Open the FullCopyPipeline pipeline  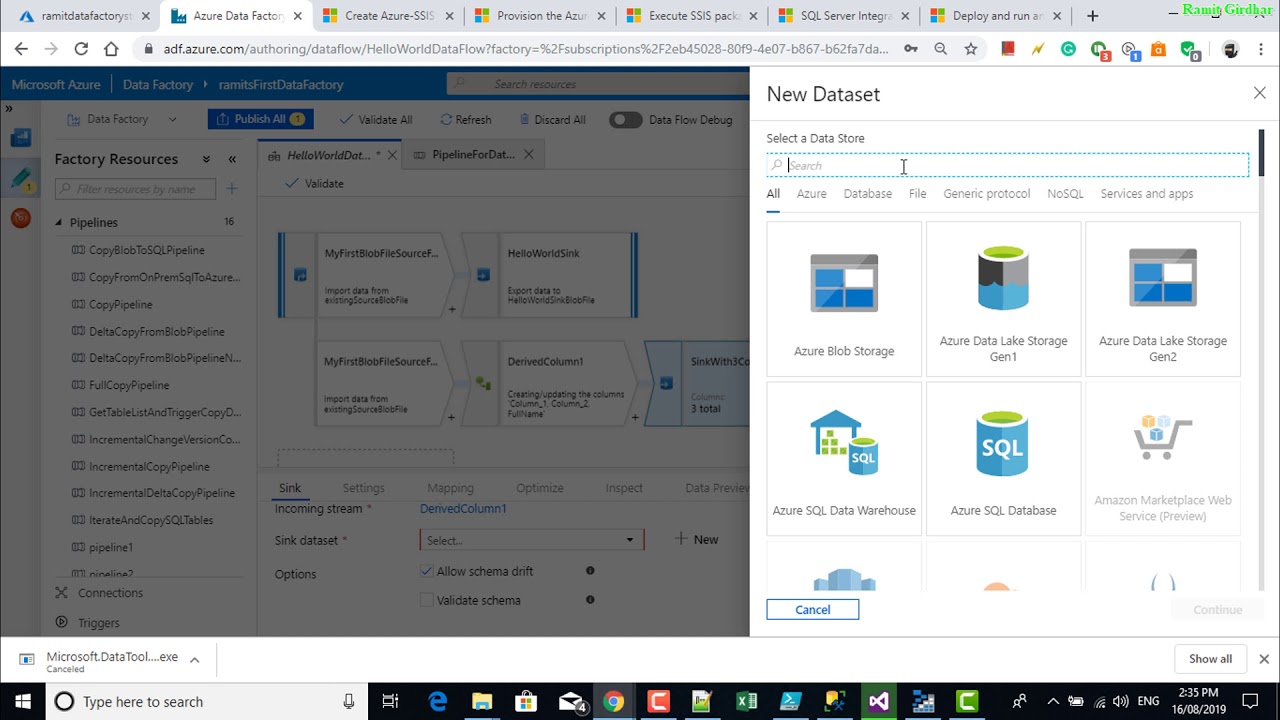pos(129,385)
